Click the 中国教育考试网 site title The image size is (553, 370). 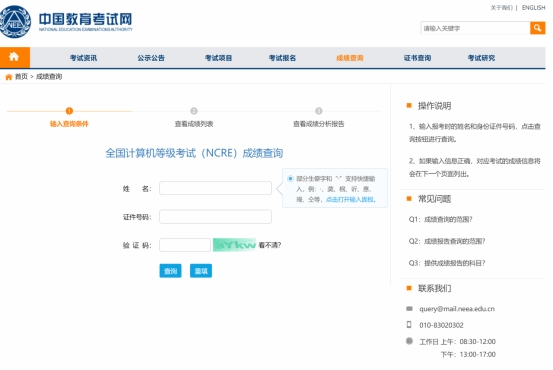(86, 19)
